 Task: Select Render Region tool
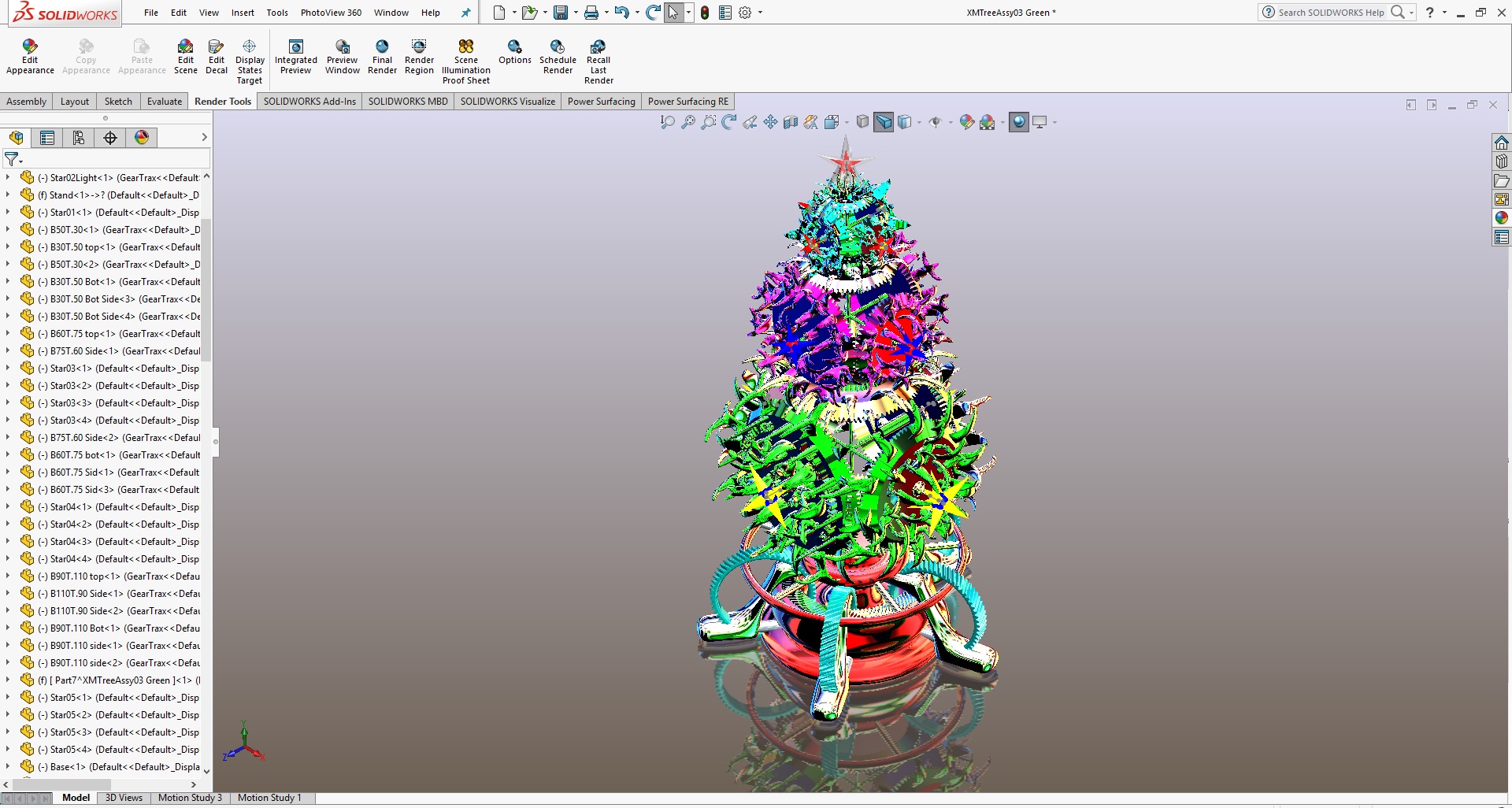[x=419, y=57]
